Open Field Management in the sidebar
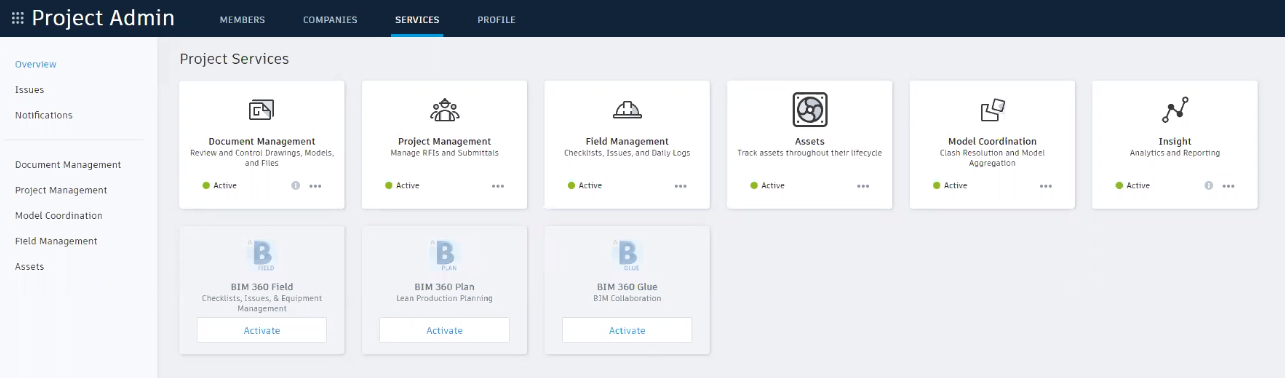The width and height of the screenshot is (1285, 378). 56,241
